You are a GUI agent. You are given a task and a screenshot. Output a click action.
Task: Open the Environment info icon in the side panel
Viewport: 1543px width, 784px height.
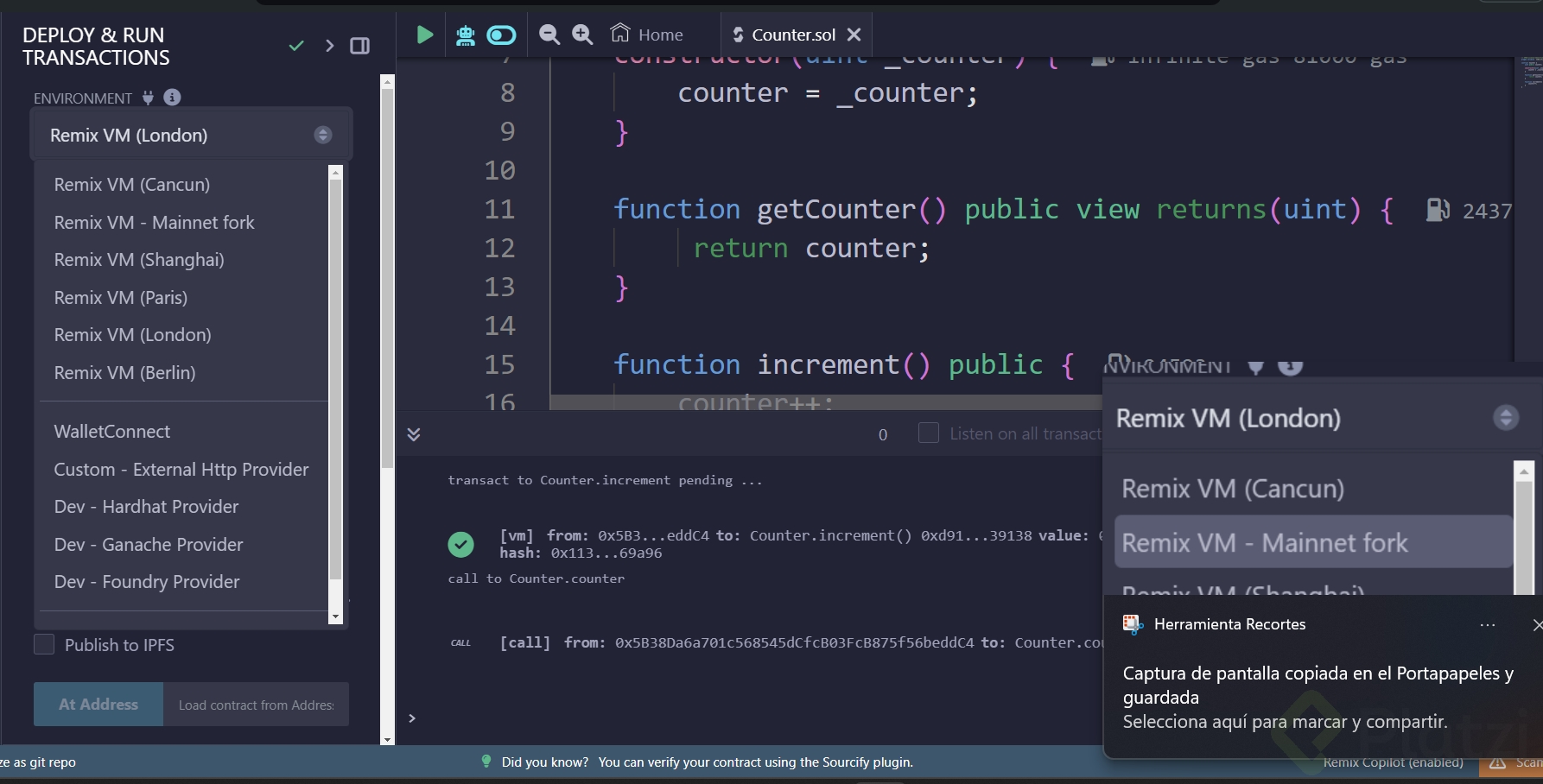coord(172,98)
